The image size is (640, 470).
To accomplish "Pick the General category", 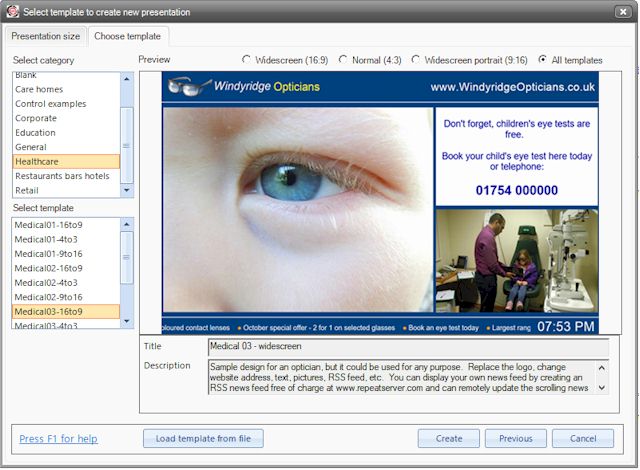I will coord(66,147).
